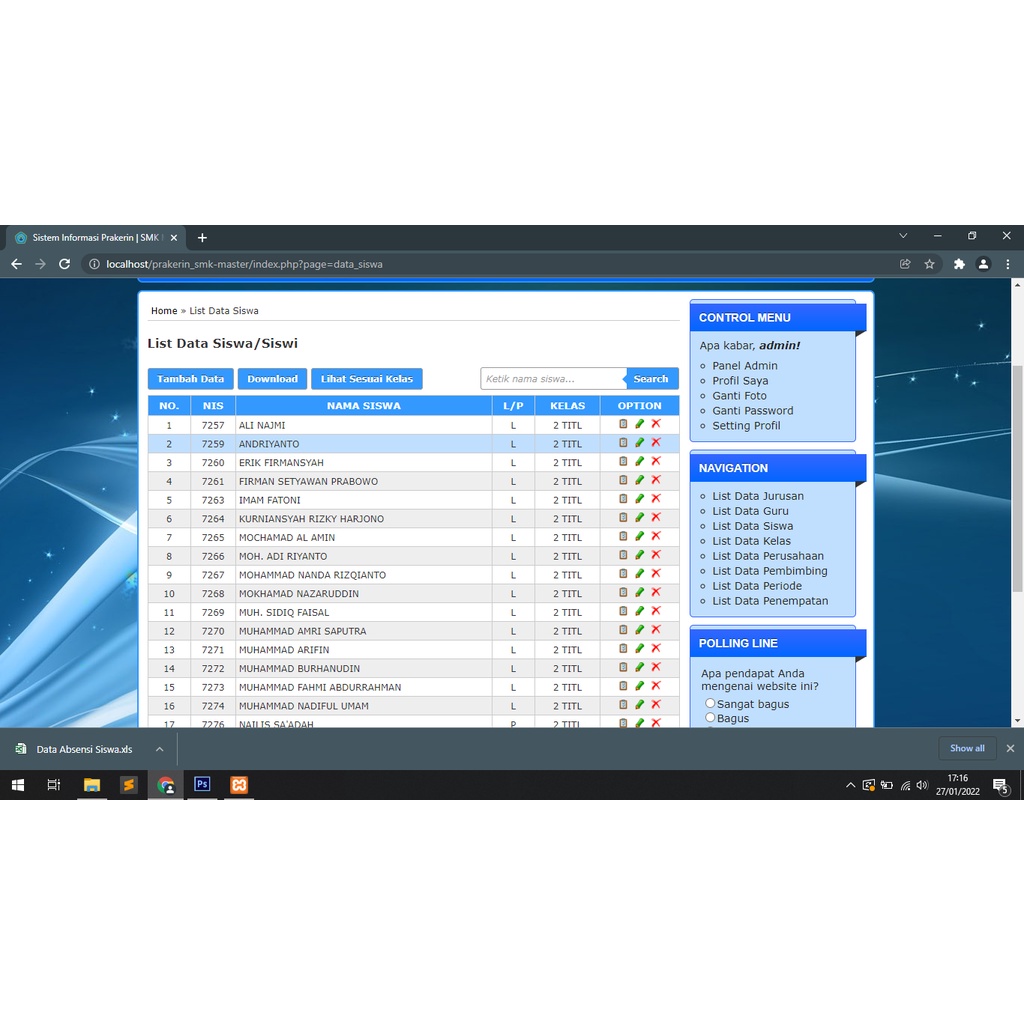Close the downloads bar
Viewport: 1024px width, 1024px height.
[x=1010, y=748]
